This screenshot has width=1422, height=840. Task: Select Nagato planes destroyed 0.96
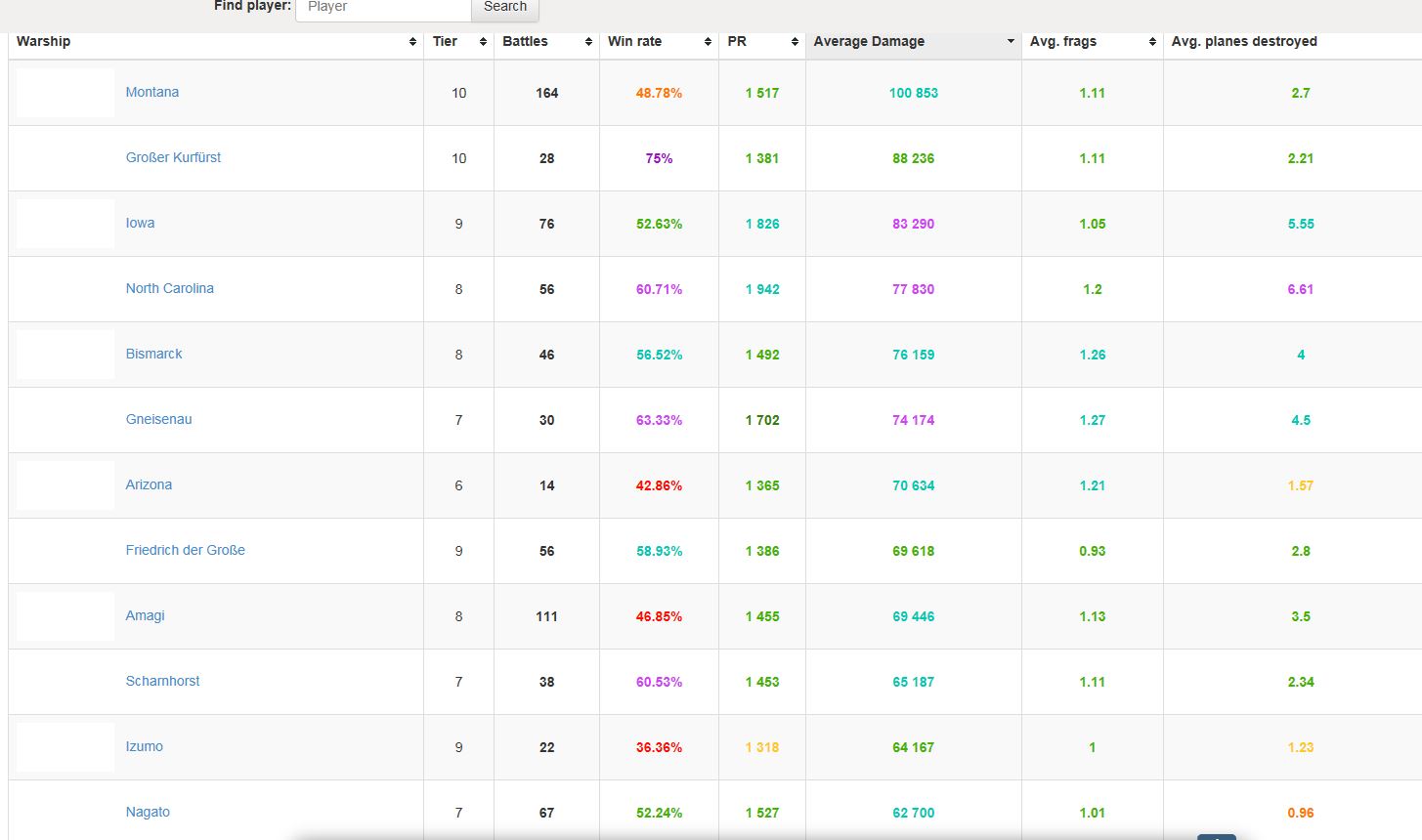coord(1300,813)
